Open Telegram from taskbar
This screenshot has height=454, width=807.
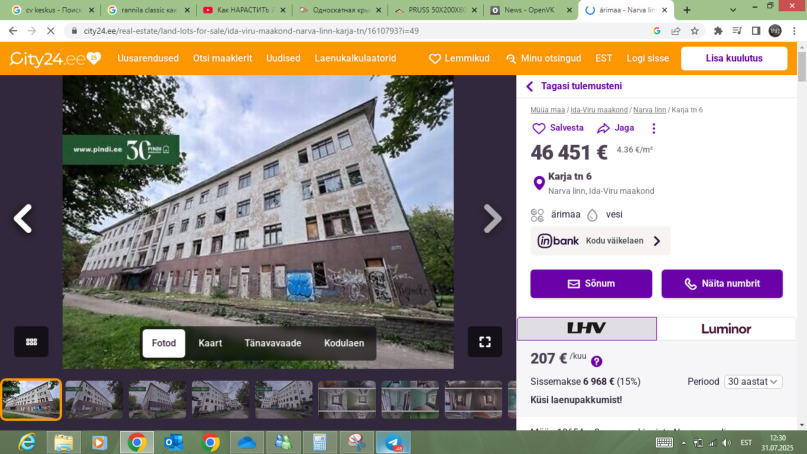(393, 442)
